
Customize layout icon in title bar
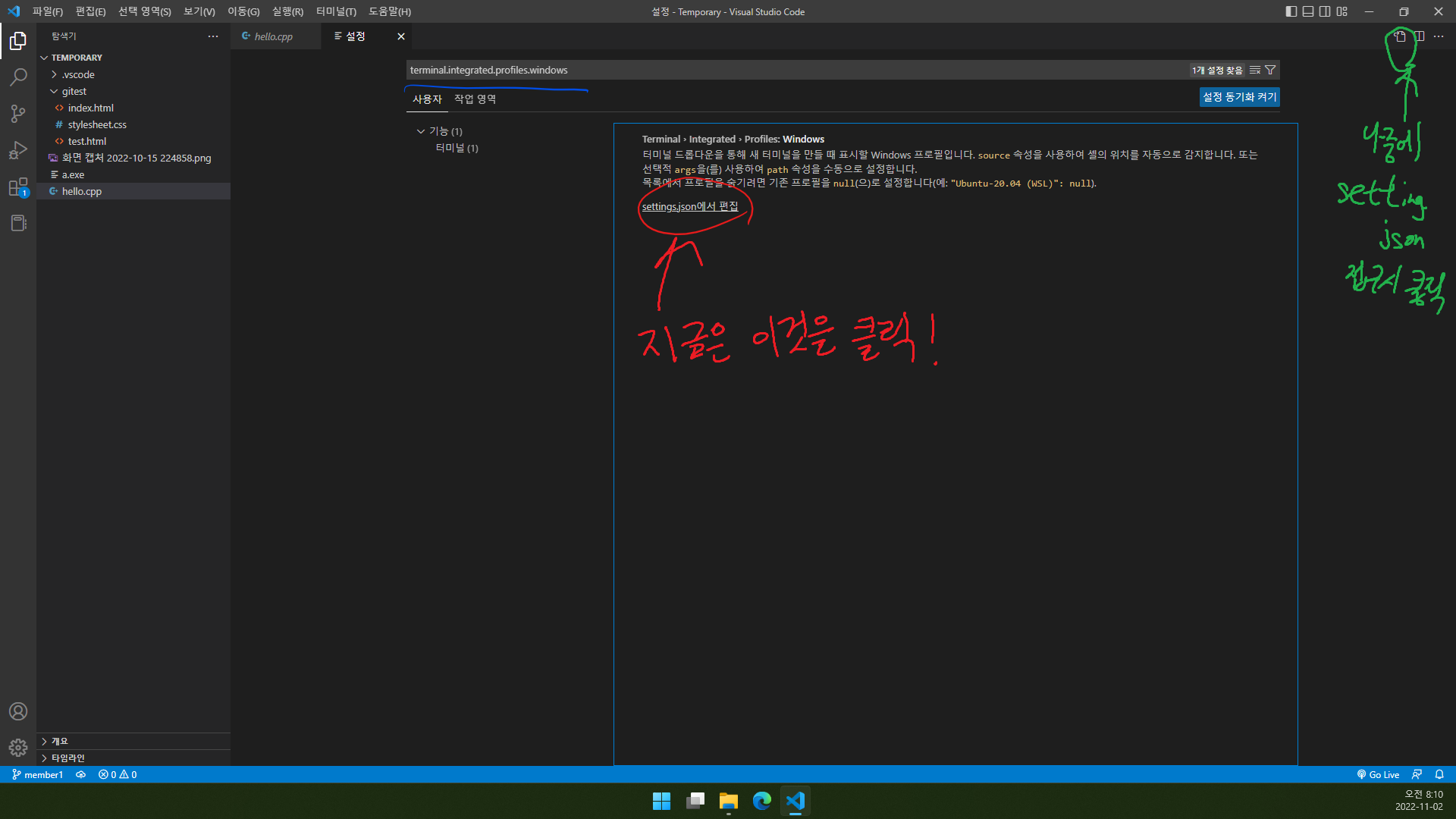[1342, 11]
